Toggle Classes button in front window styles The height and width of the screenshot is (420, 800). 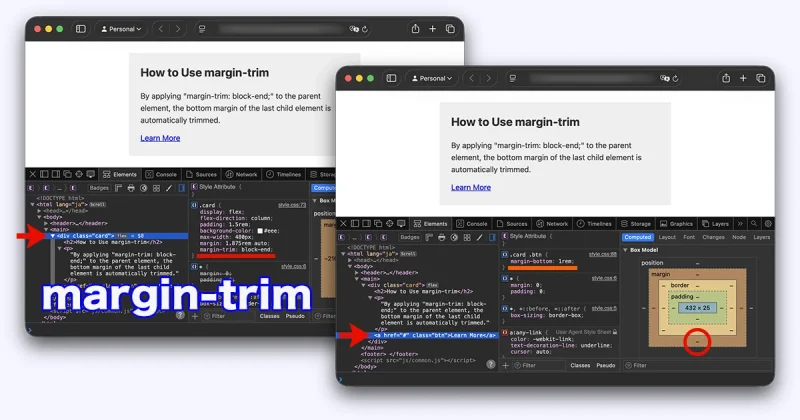tap(580, 365)
